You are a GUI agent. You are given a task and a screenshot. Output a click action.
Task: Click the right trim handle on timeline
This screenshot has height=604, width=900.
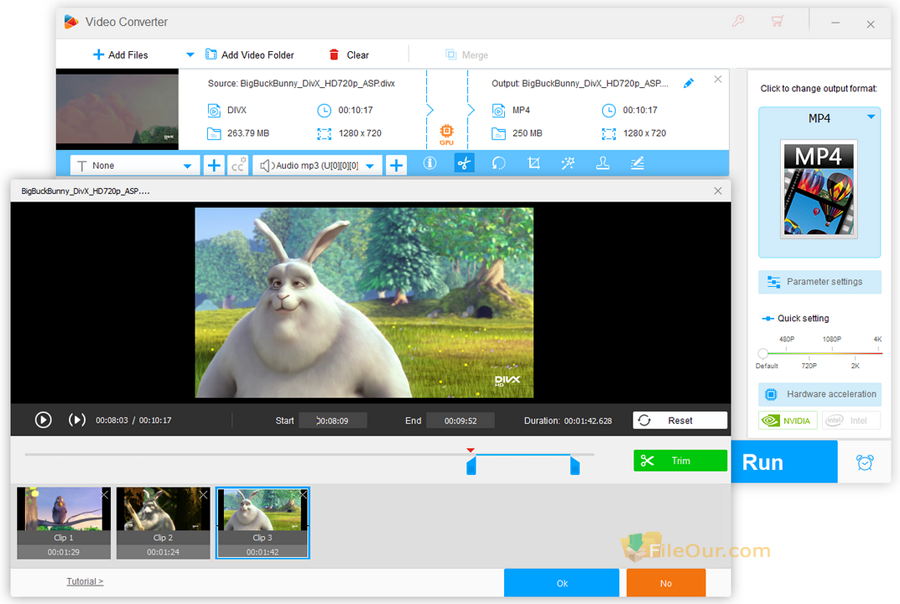[x=575, y=466]
